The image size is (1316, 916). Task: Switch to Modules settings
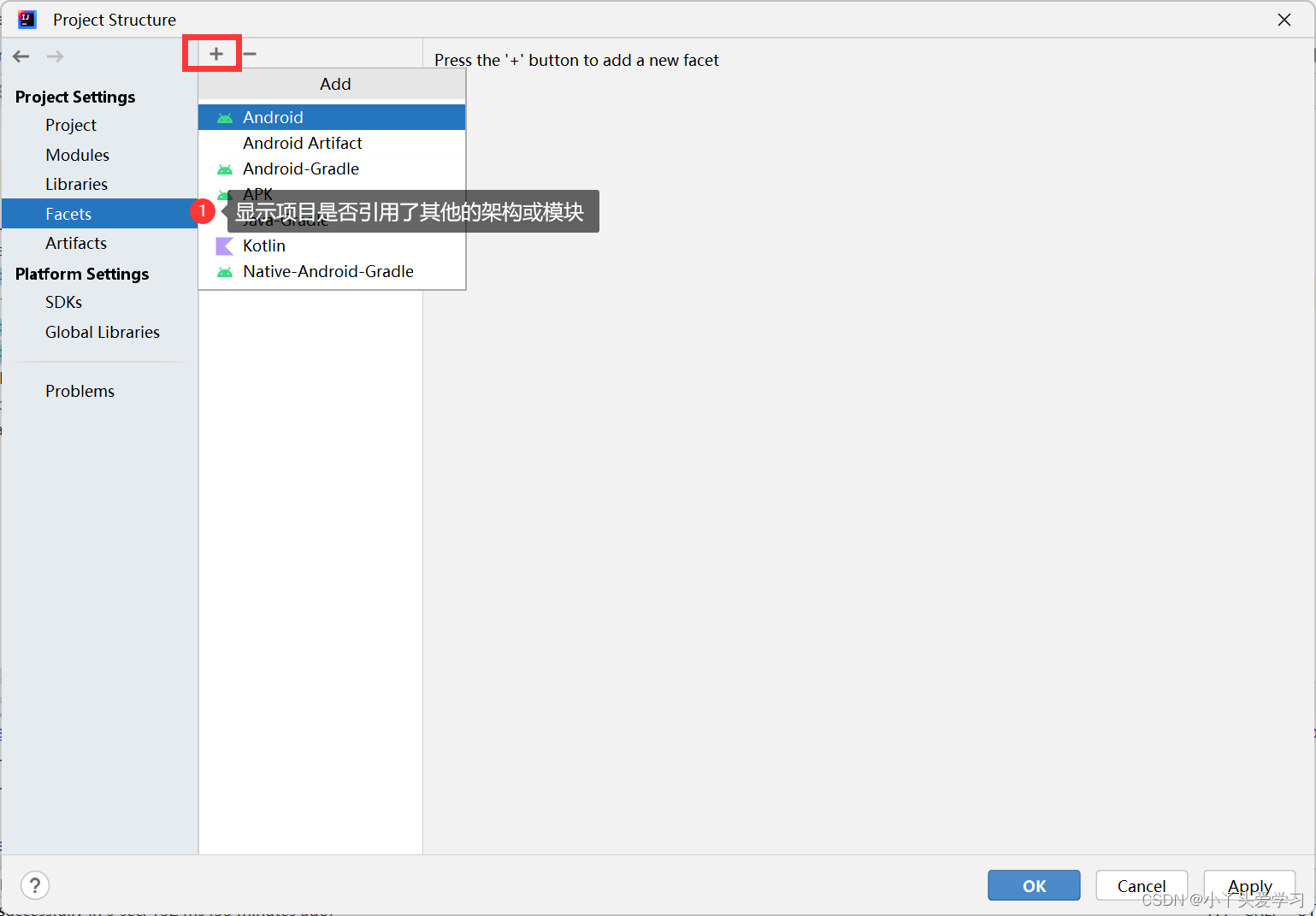click(77, 155)
